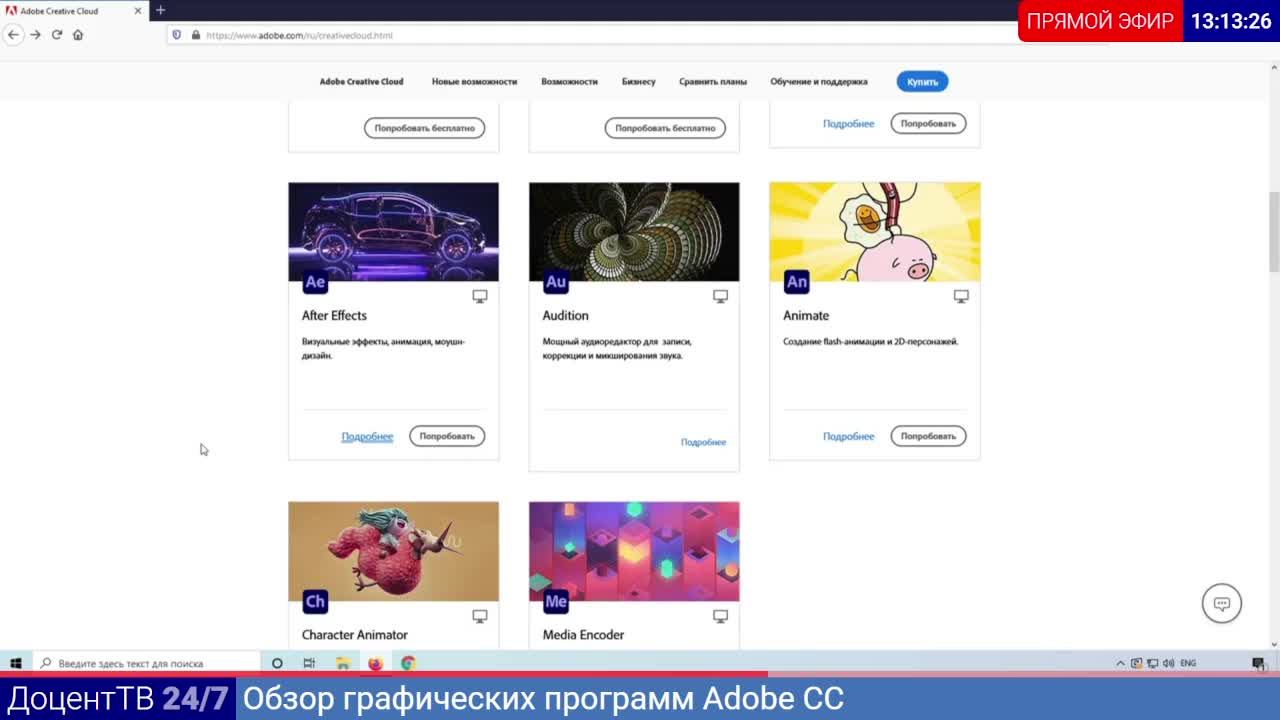Click the volume speaker tray icon
1280x720 pixels.
click(x=1168, y=663)
